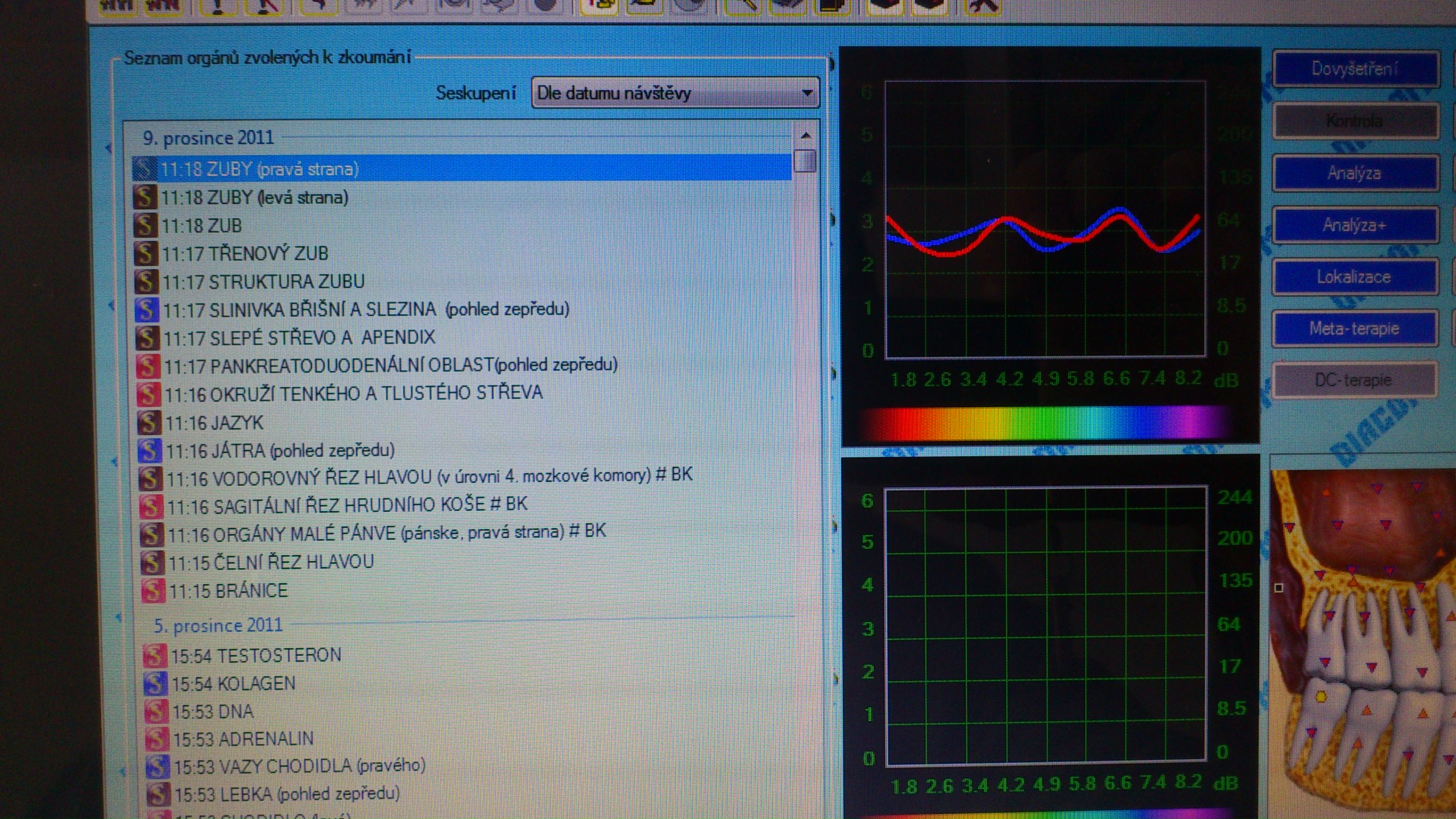Select the '5. prosince 2011' group header
This screenshot has height=819, width=1456.
[218, 625]
